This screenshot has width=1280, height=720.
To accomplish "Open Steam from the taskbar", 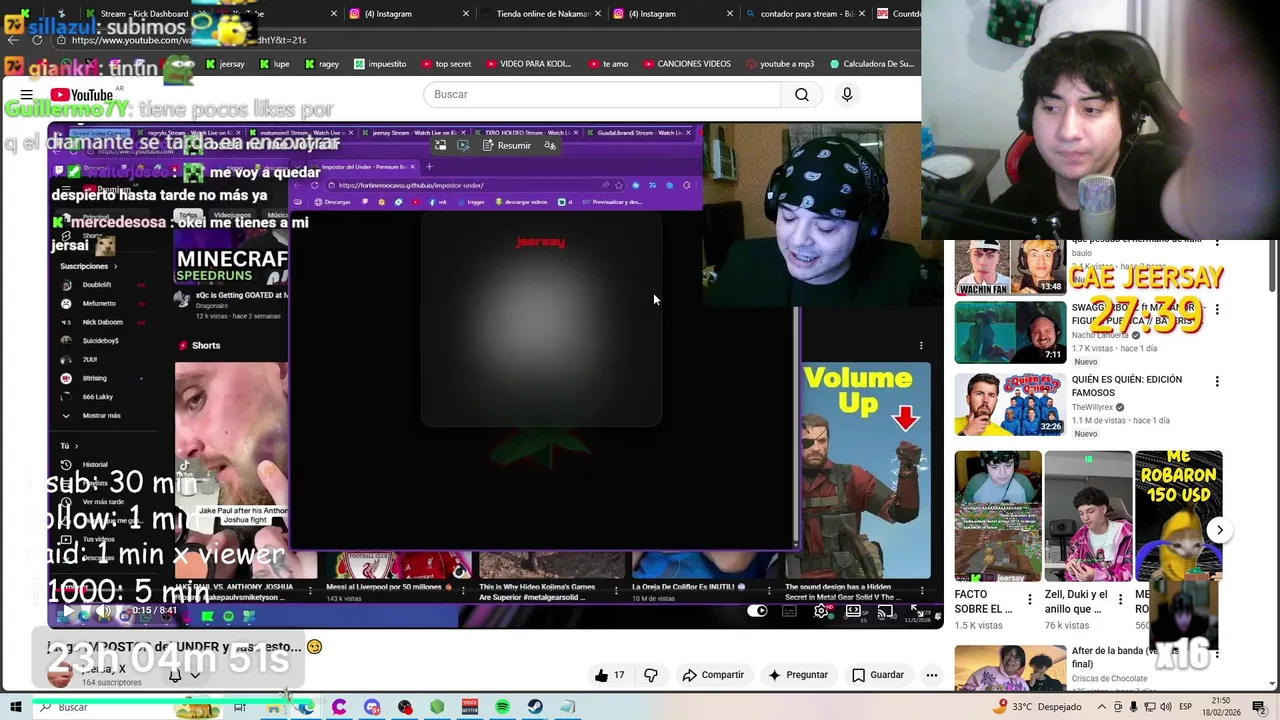I will [535, 707].
